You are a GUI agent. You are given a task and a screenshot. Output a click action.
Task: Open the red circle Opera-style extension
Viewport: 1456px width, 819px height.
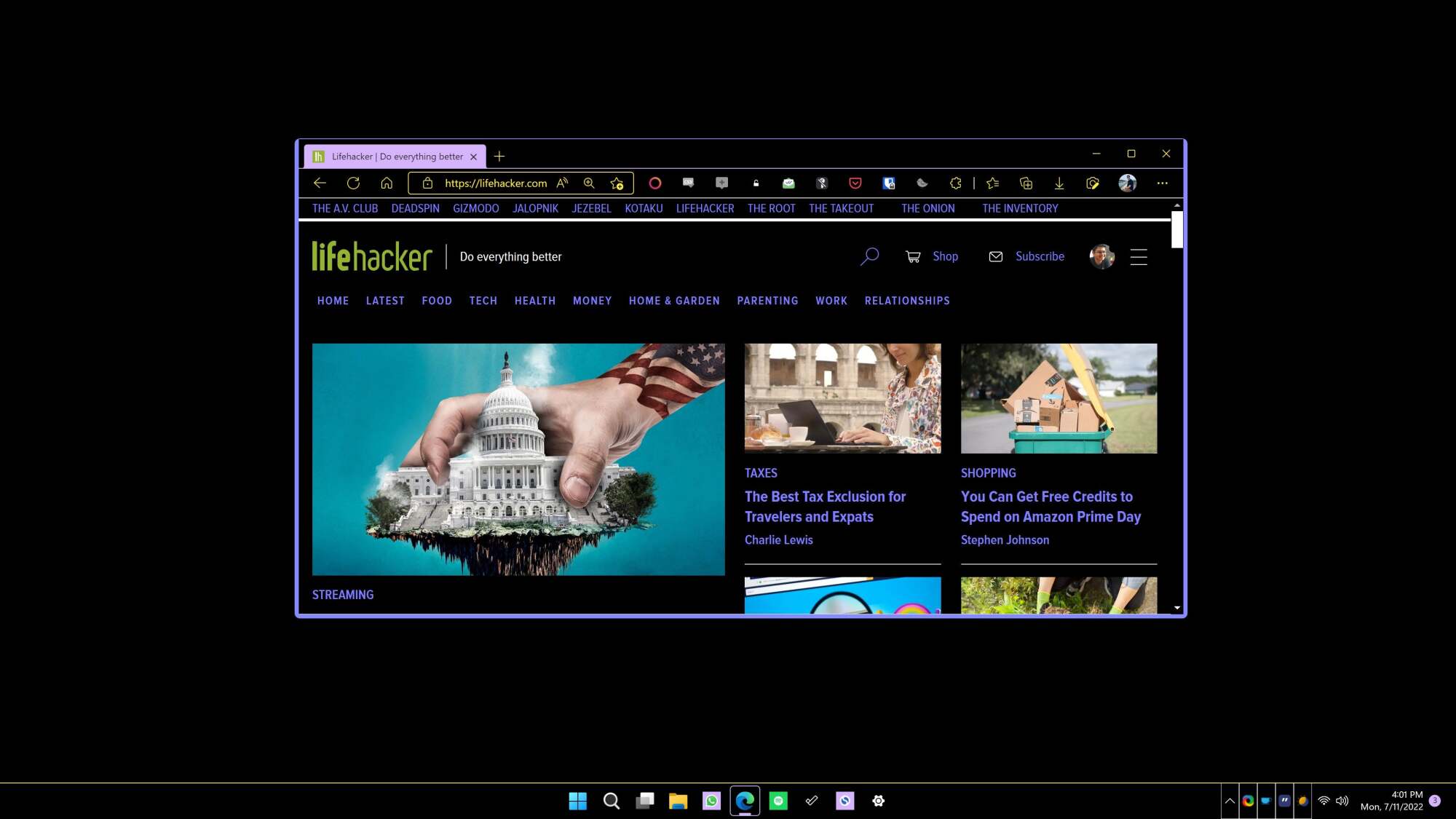click(x=655, y=183)
